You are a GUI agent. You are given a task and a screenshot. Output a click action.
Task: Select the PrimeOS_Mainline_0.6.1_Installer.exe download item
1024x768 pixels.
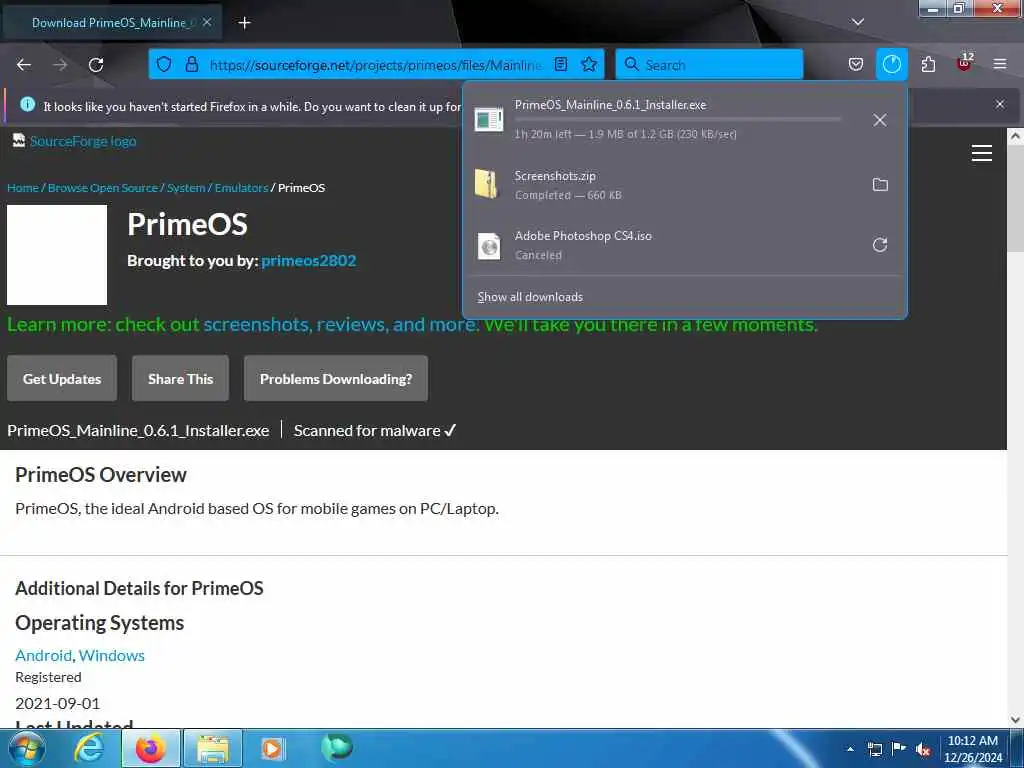coord(684,120)
